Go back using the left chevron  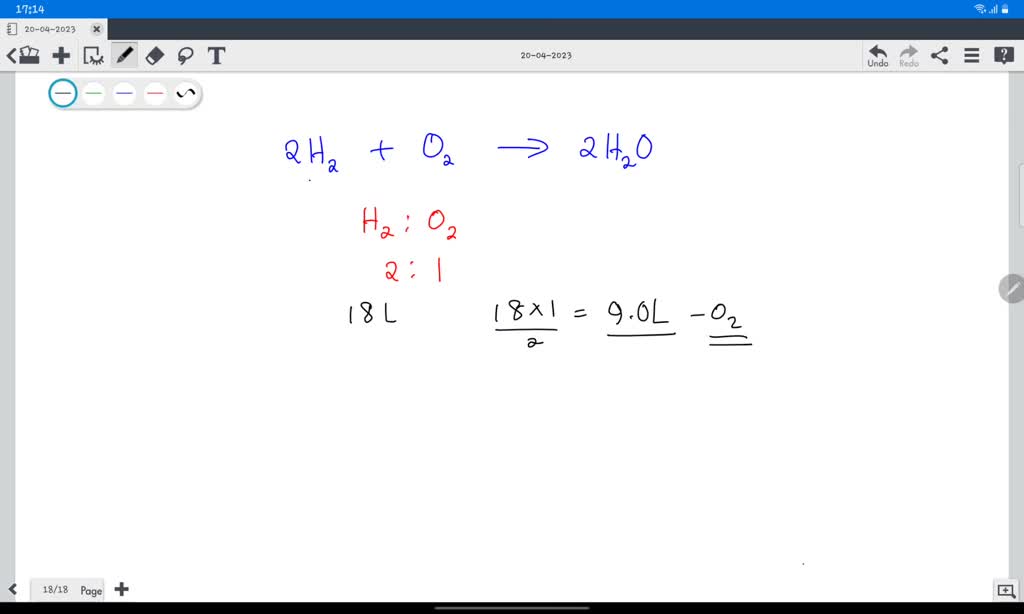click(10, 55)
